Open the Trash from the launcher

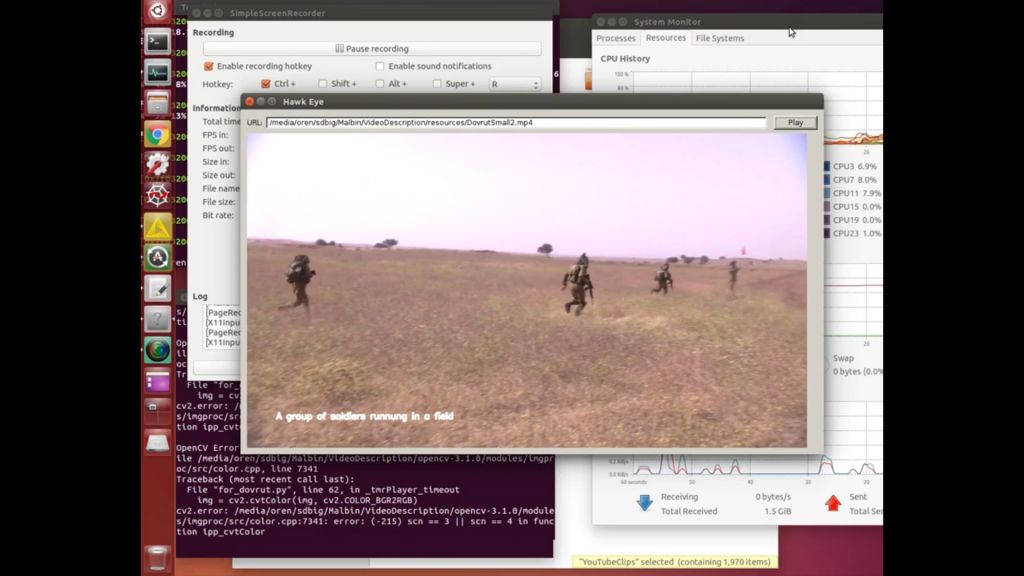pos(157,558)
